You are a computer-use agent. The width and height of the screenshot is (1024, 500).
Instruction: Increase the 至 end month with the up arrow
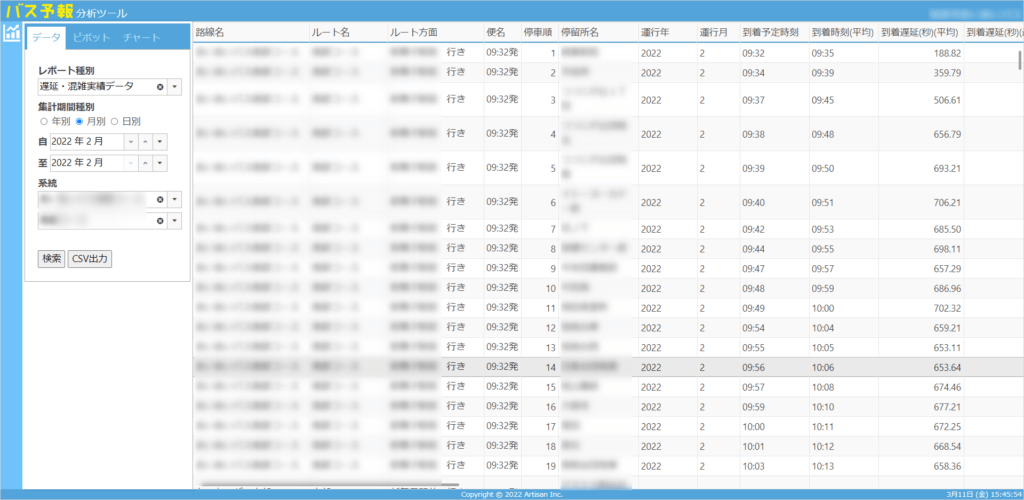[146, 163]
